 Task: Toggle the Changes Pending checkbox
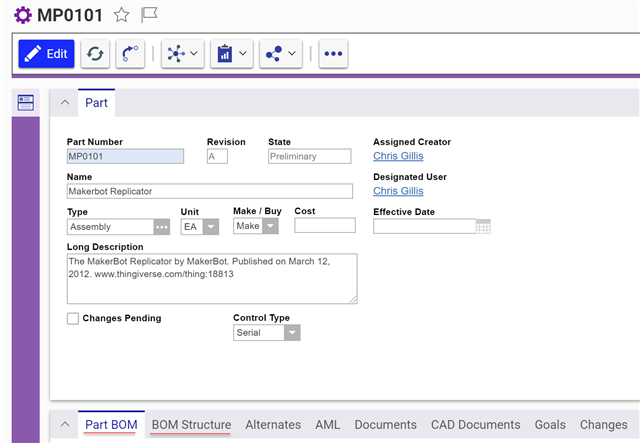[x=73, y=318]
